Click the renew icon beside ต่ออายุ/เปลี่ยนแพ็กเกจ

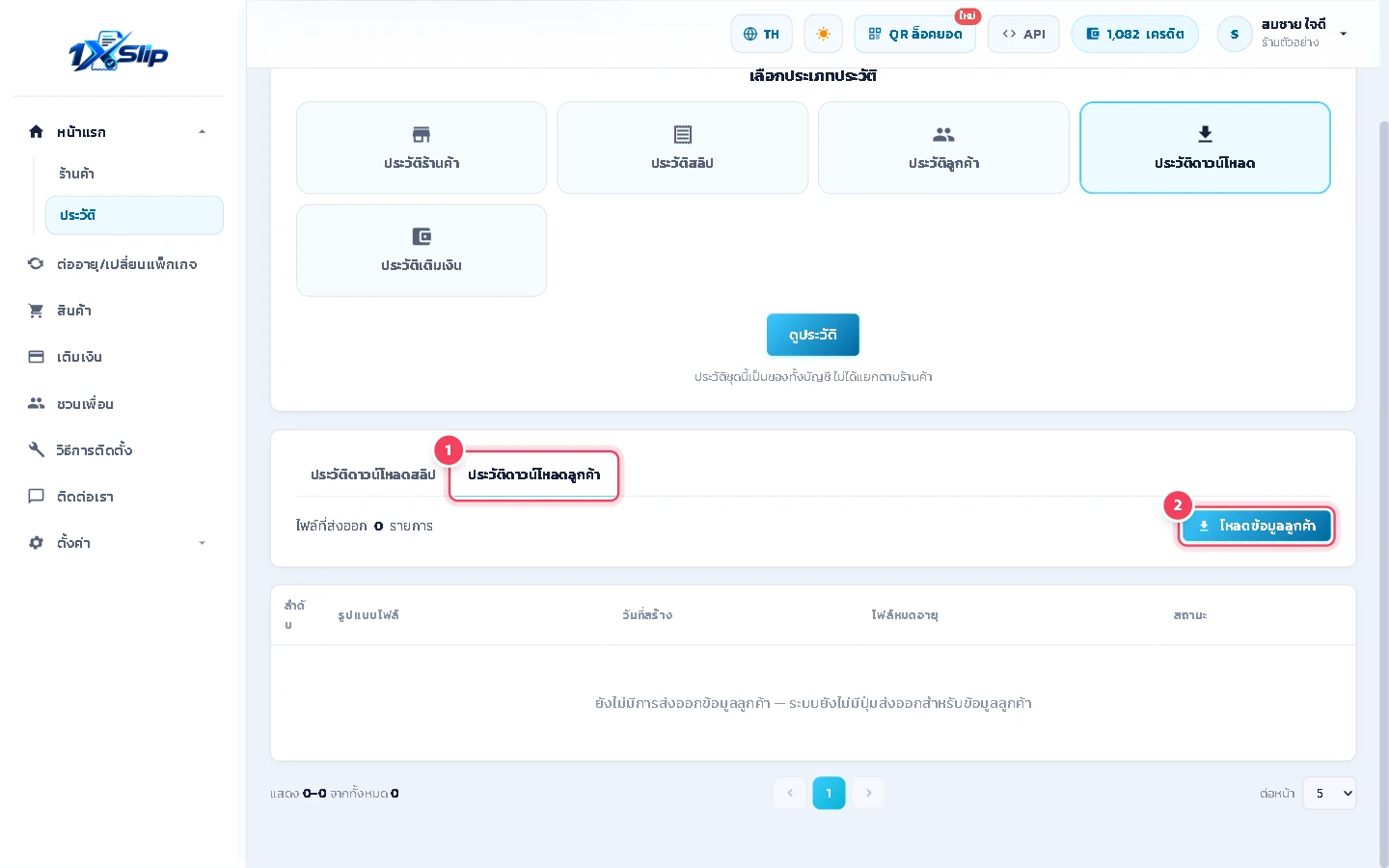click(x=36, y=263)
